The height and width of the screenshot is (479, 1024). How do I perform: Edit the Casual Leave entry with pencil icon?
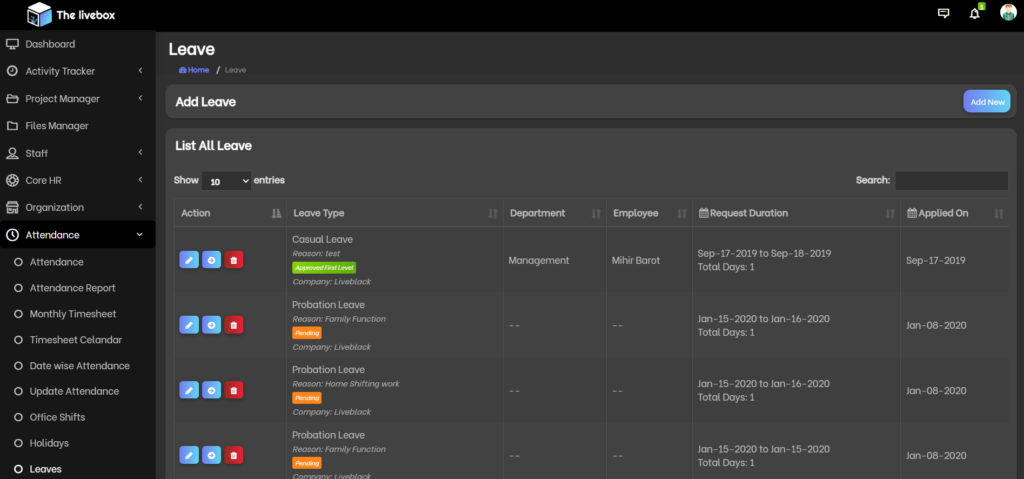[x=189, y=260]
